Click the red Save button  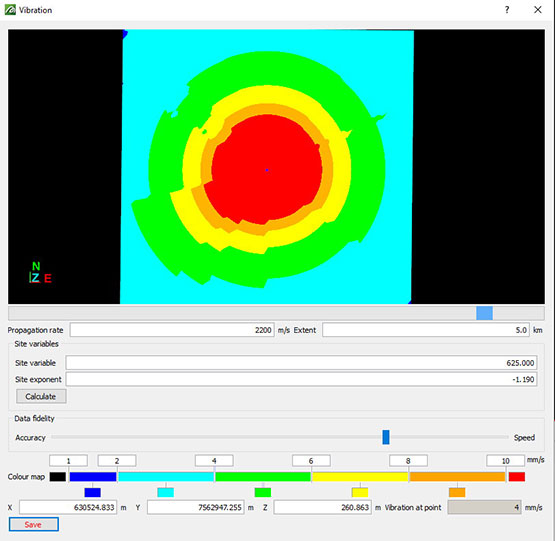(34, 524)
